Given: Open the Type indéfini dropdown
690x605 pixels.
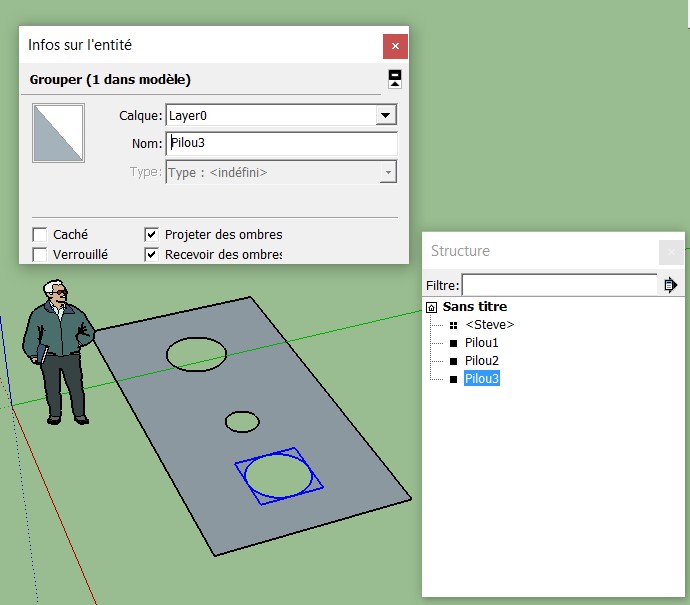Looking at the screenshot, I should [387, 172].
